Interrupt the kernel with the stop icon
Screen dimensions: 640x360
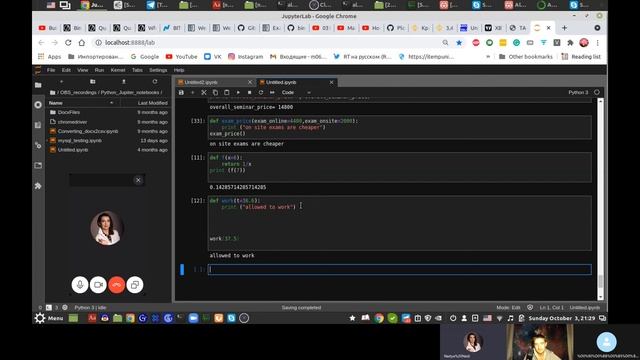pos(249,93)
